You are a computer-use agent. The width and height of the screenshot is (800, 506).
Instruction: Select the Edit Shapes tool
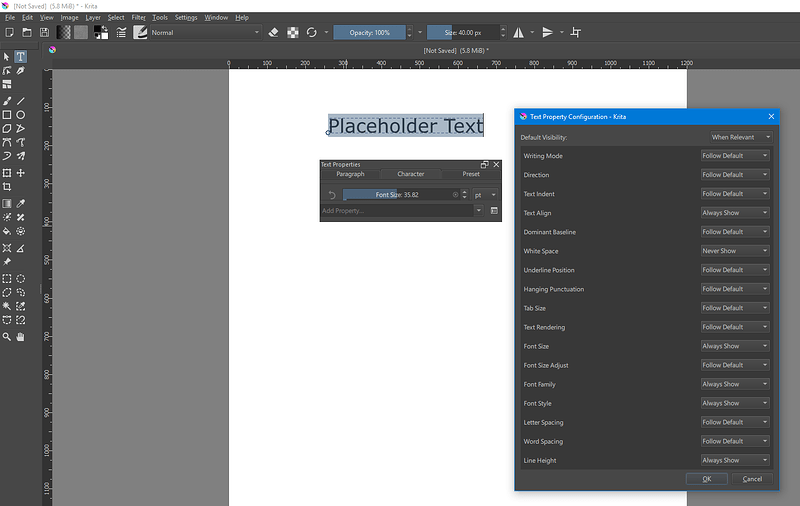[7, 70]
